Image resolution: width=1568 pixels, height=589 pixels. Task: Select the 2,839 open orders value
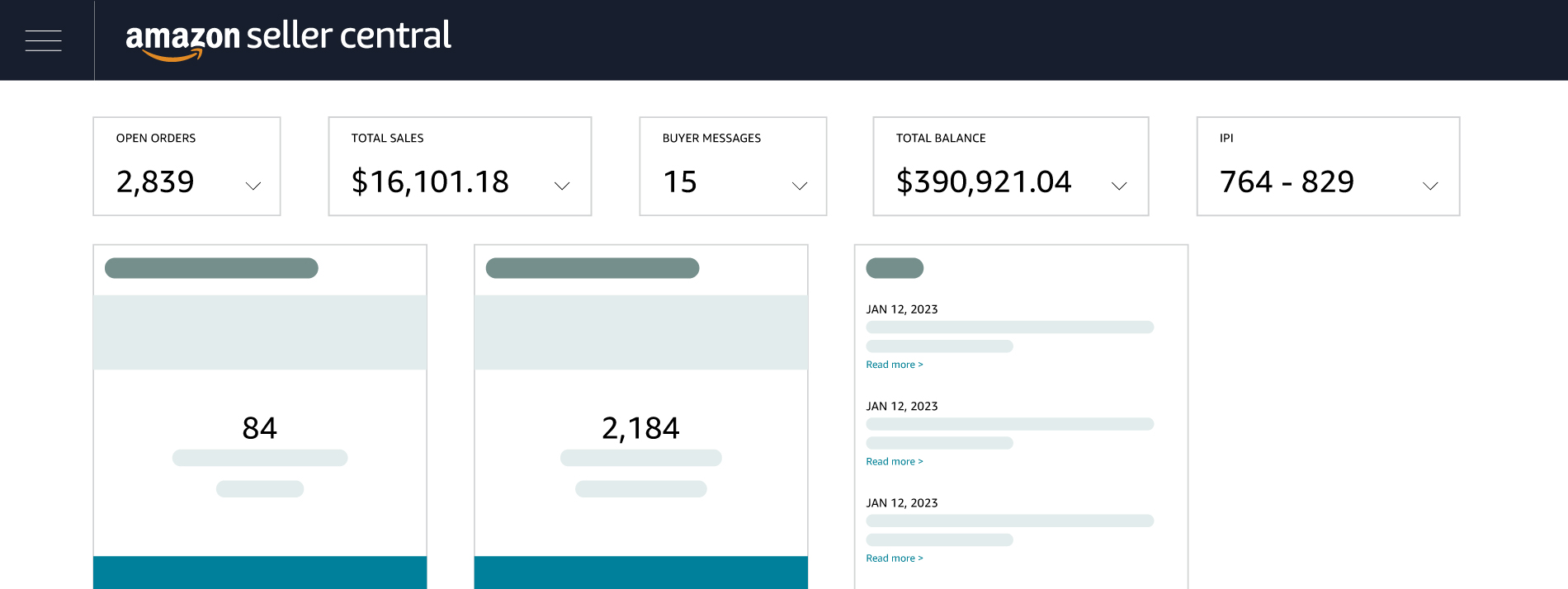click(155, 181)
